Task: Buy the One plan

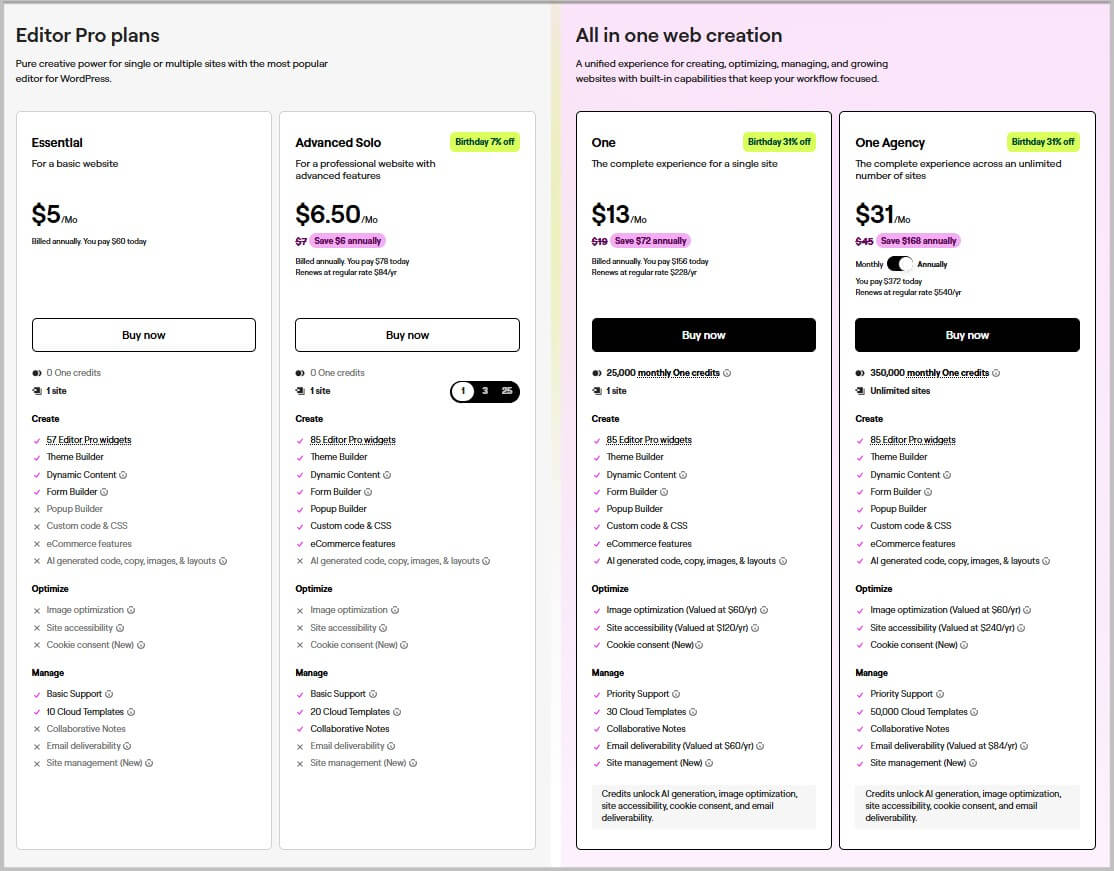Action: pyautogui.click(x=703, y=335)
